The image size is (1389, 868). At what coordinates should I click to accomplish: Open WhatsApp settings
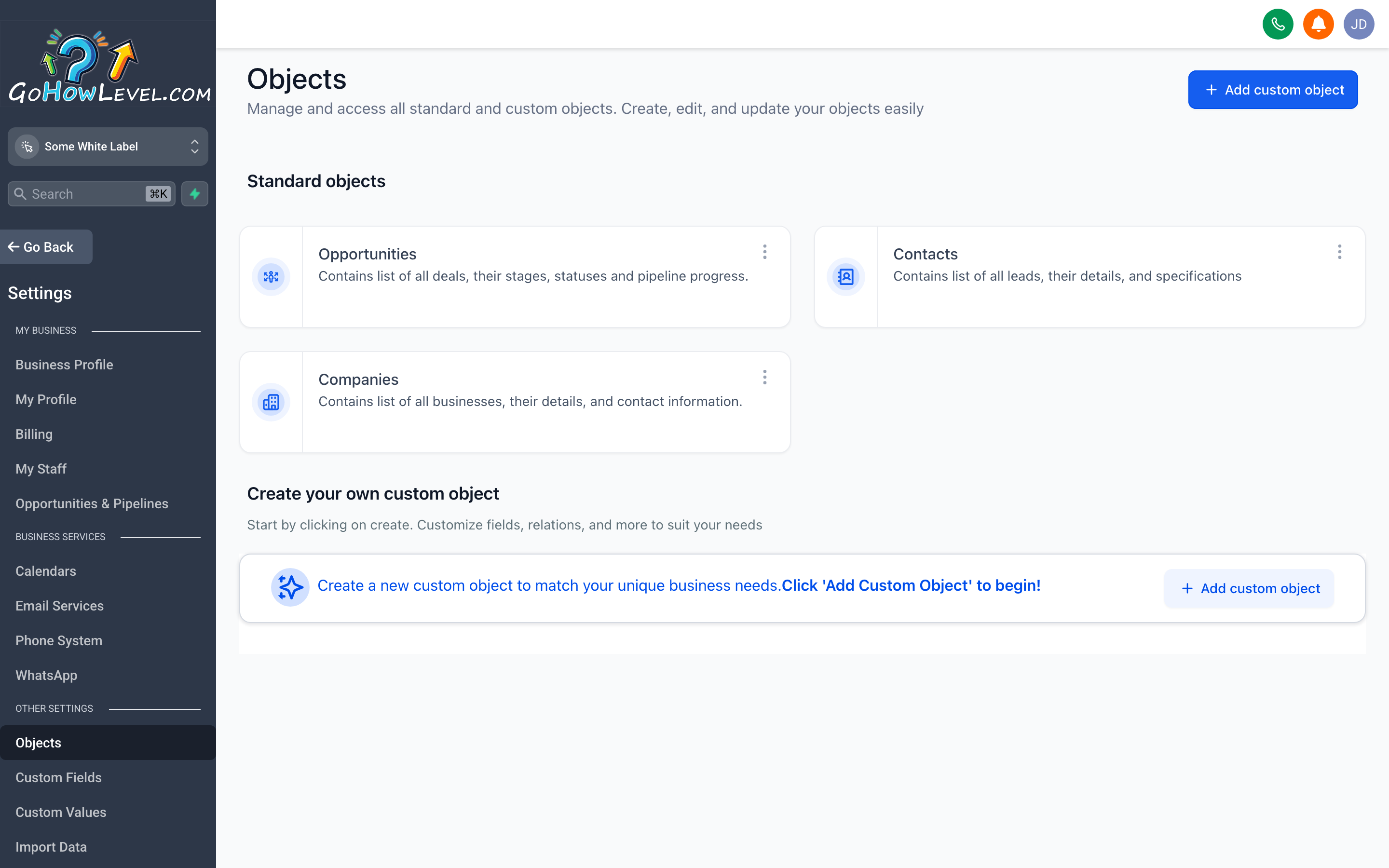click(x=46, y=675)
